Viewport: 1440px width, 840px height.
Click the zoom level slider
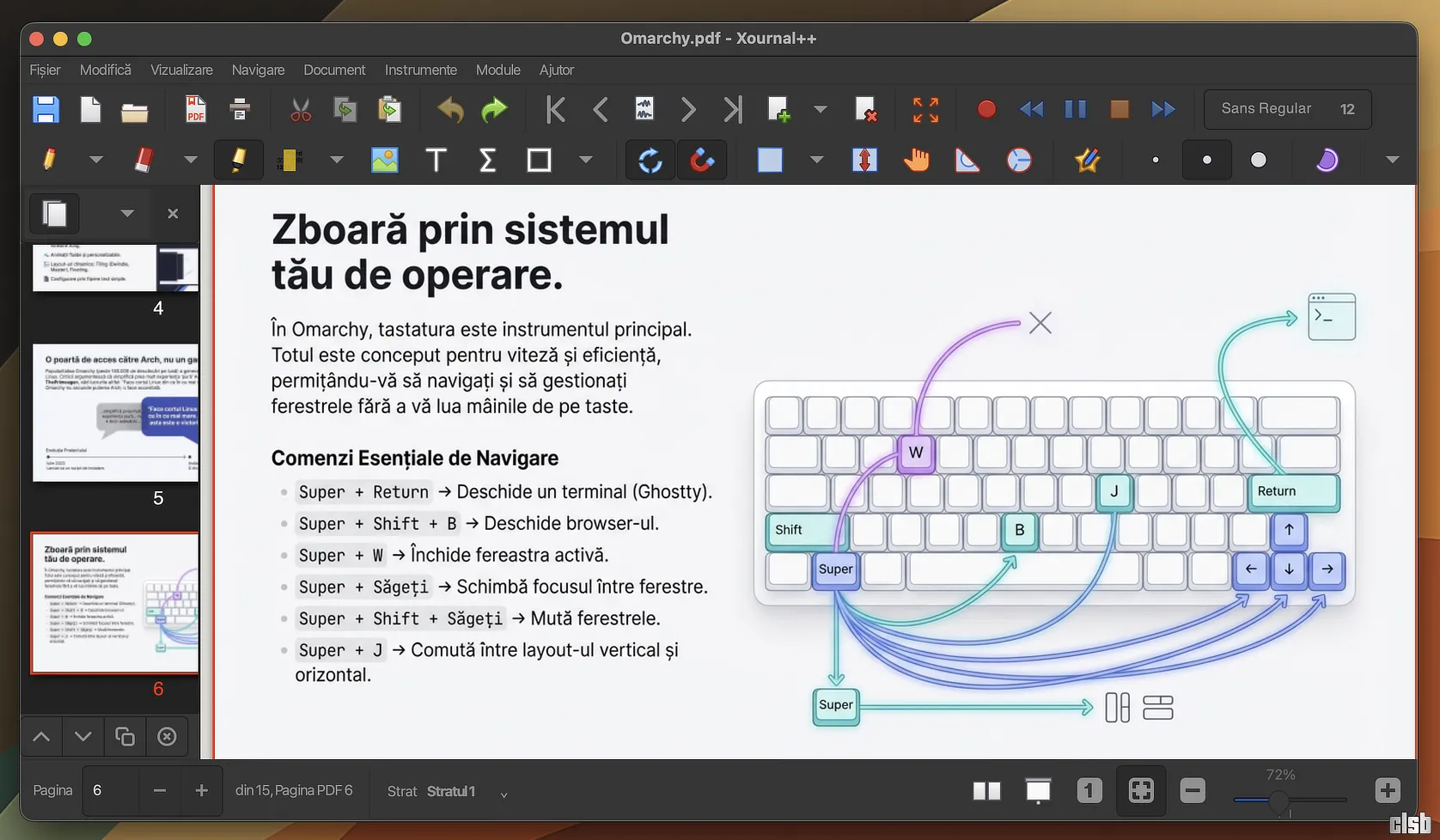(1289, 800)
